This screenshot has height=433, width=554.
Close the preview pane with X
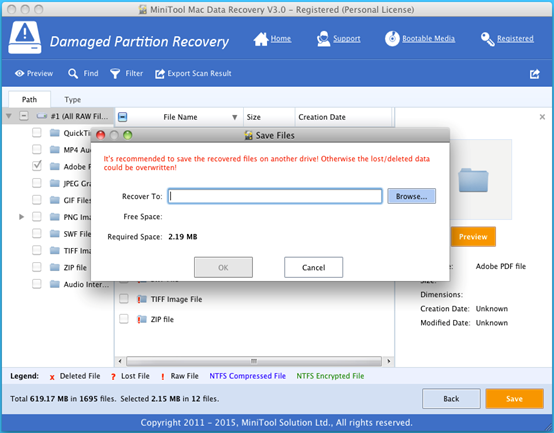point(542,117)
